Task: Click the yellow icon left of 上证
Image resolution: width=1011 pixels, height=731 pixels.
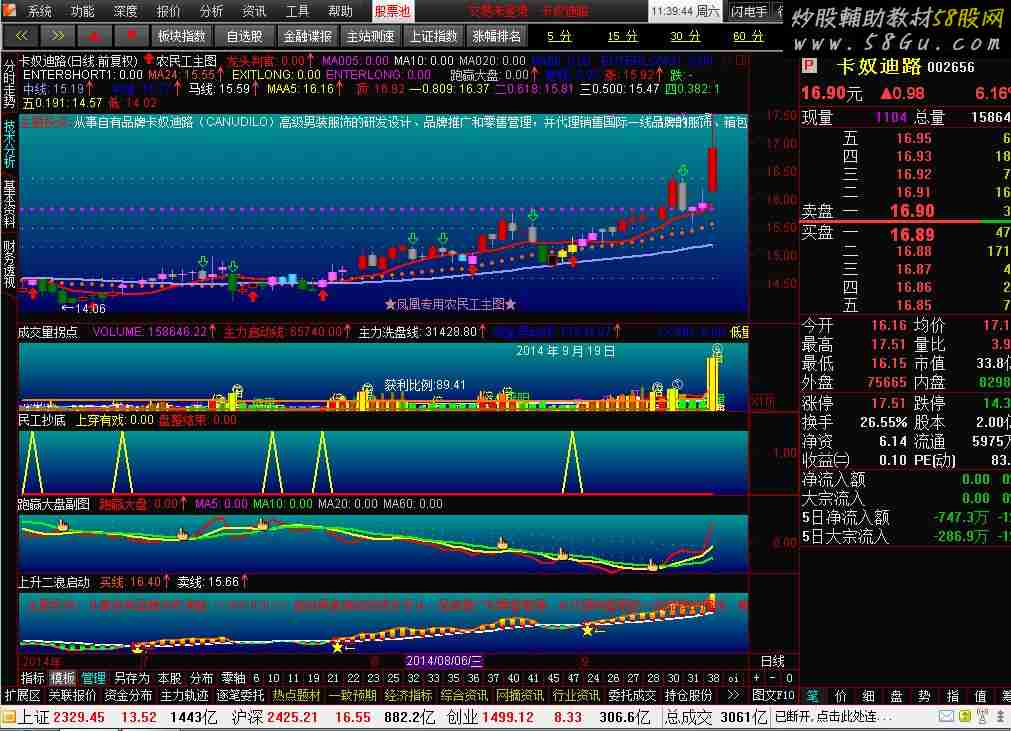Action: (x=8, y=717)
